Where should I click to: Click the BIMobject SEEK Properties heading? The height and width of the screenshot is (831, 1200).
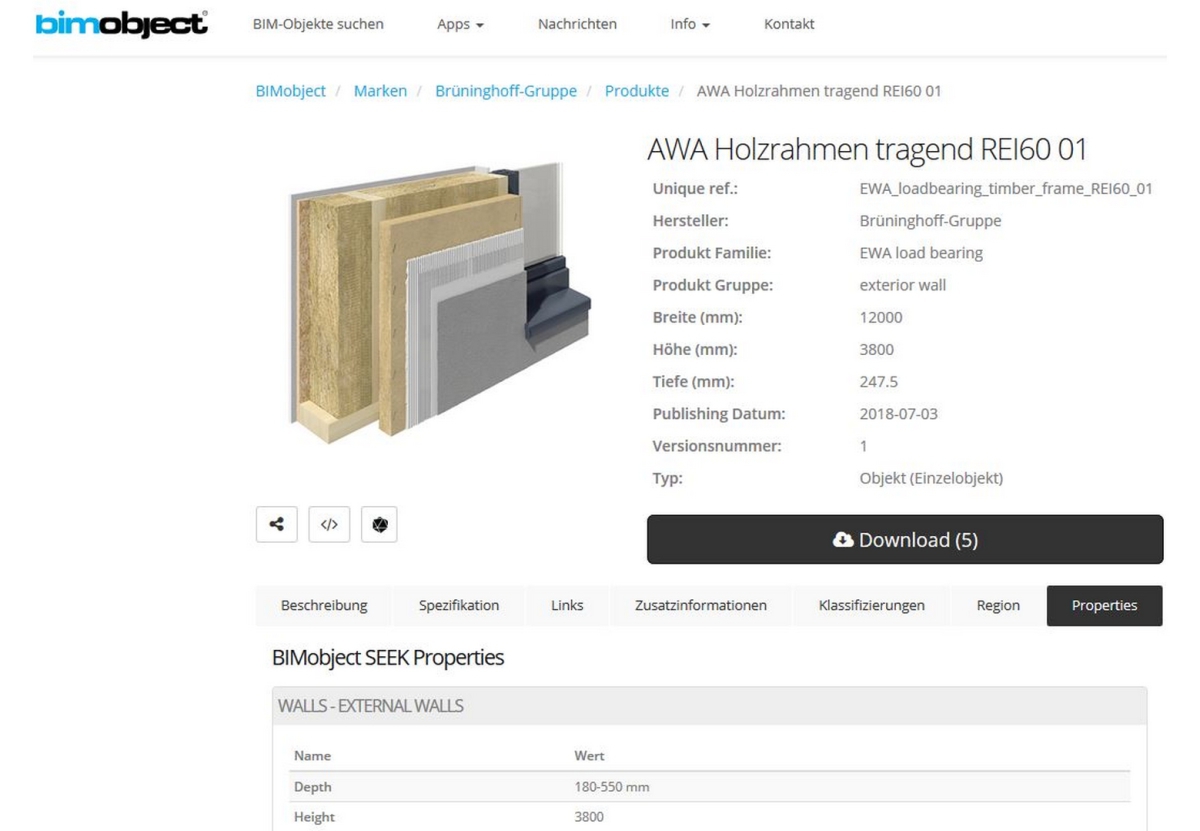[388, 657]
